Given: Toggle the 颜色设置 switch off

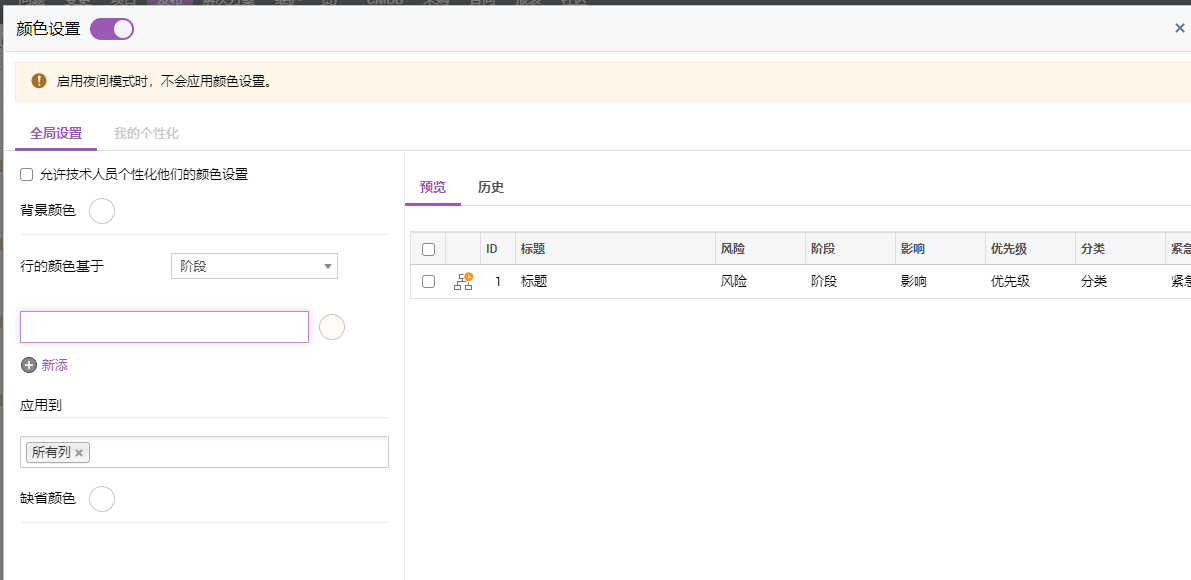Looking at the screenshot, I should (112, 29).
